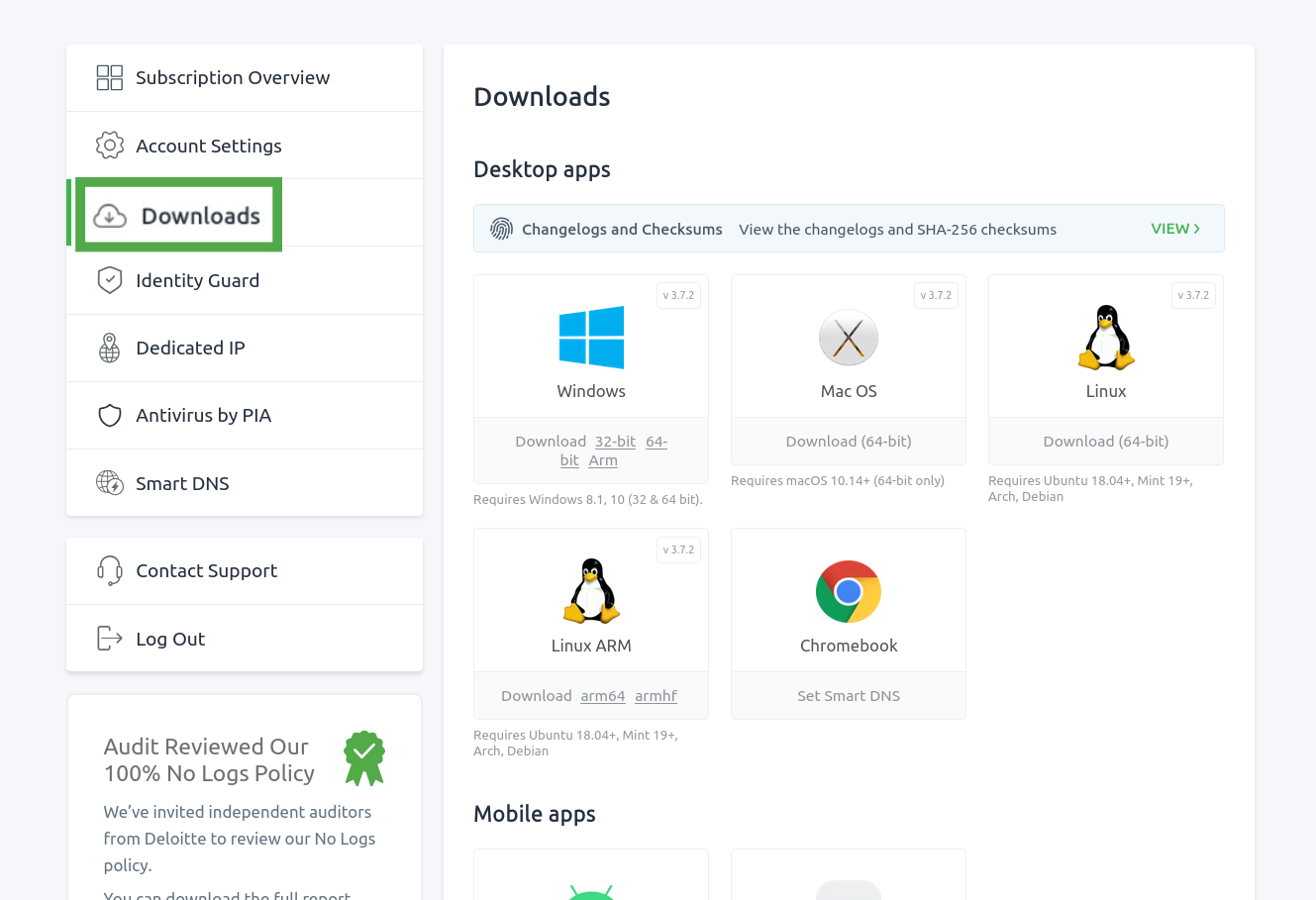
Task: Open the Smart DNS menu item
Action: tap(245, 483)
